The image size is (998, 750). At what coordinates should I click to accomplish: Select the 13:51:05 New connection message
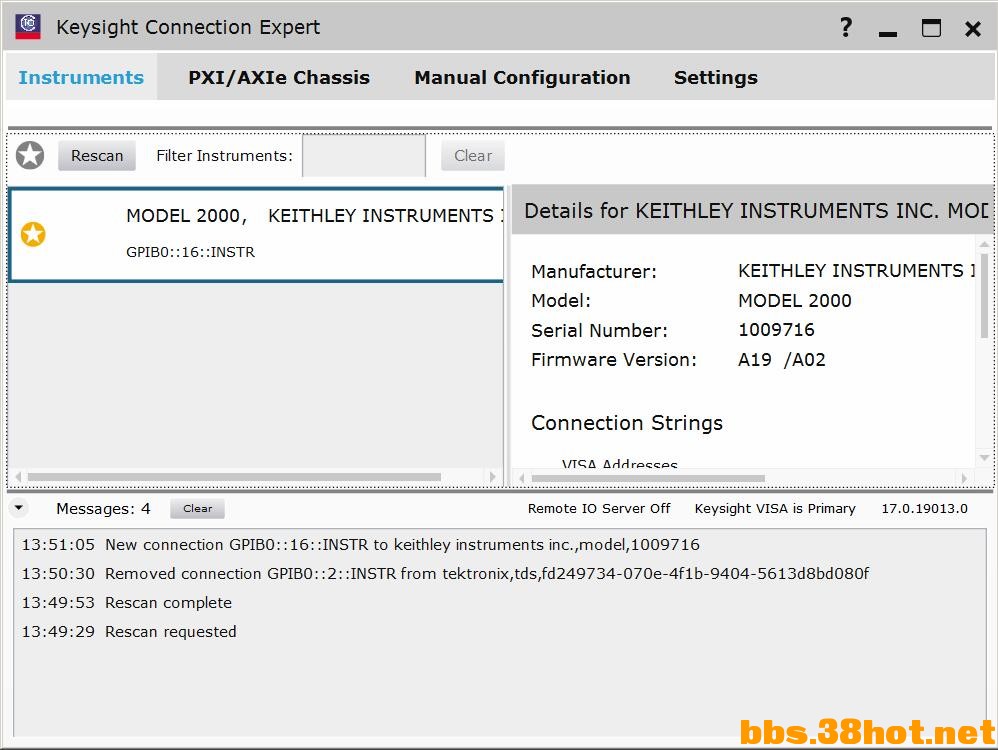pos(360,545)
